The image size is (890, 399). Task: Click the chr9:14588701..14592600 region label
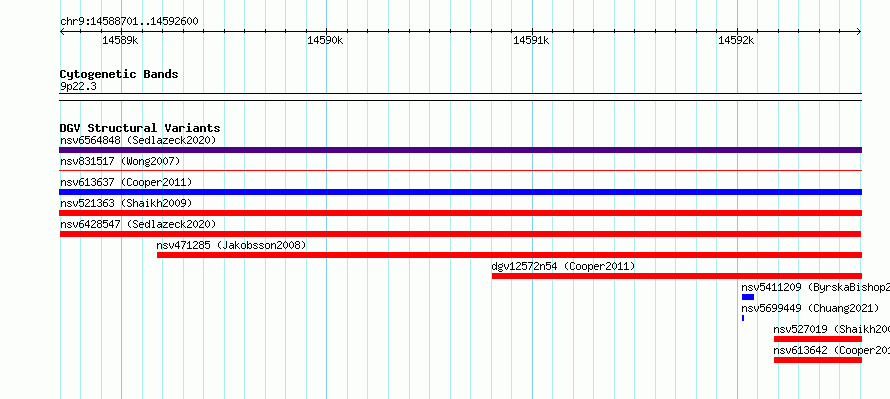pos(129,21)
